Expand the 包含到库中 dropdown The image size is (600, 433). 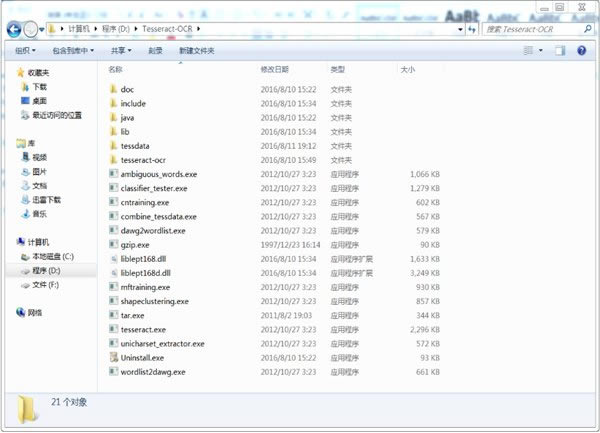point(73,50)
